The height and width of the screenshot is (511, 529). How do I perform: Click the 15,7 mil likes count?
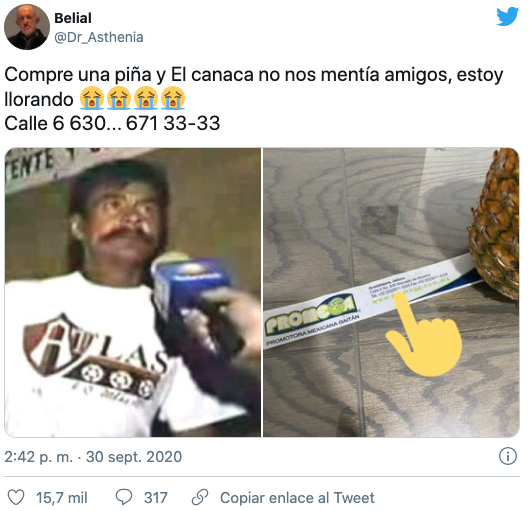pyautogui.click(x=62, y=498)
